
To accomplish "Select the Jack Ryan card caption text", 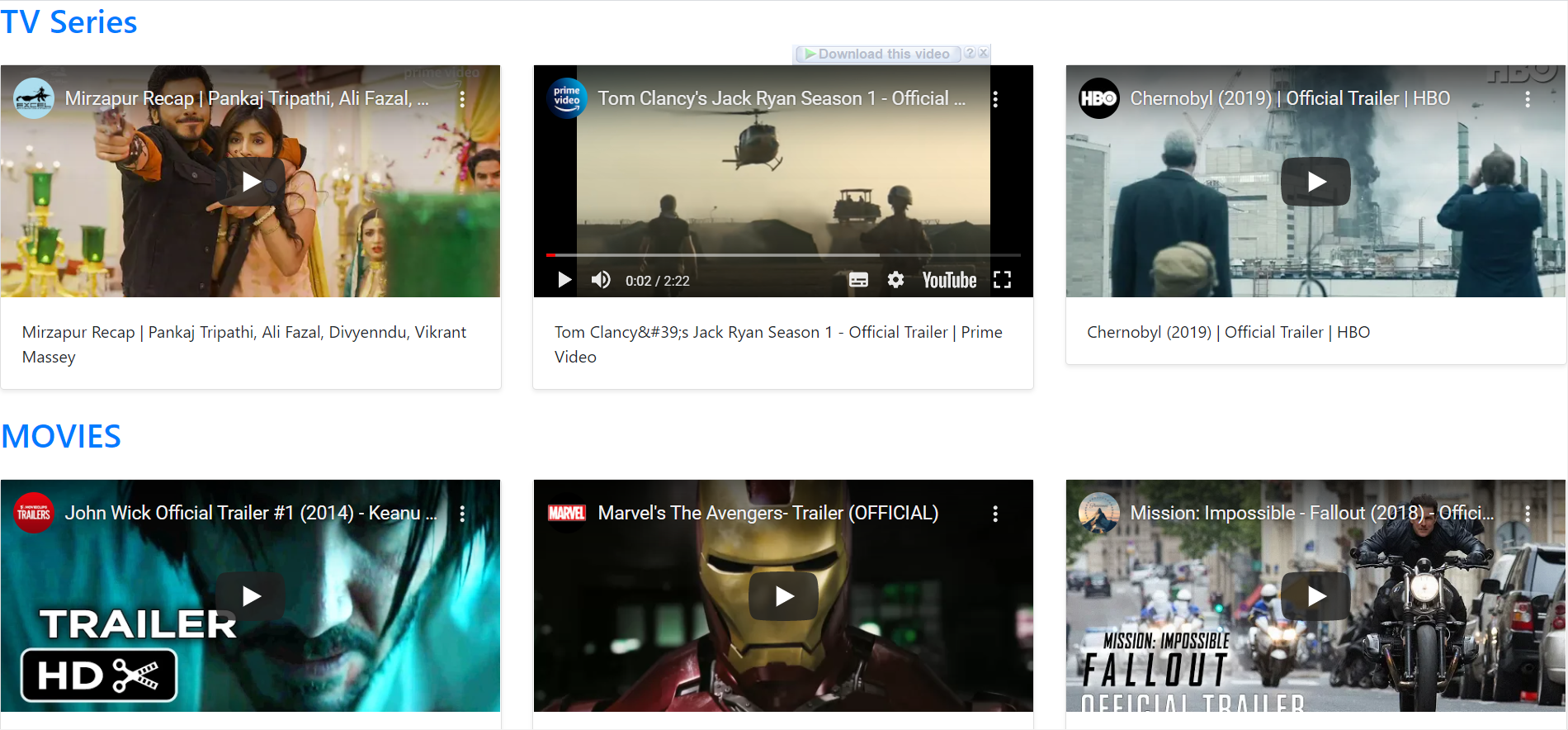I will [x=778, y=344].
